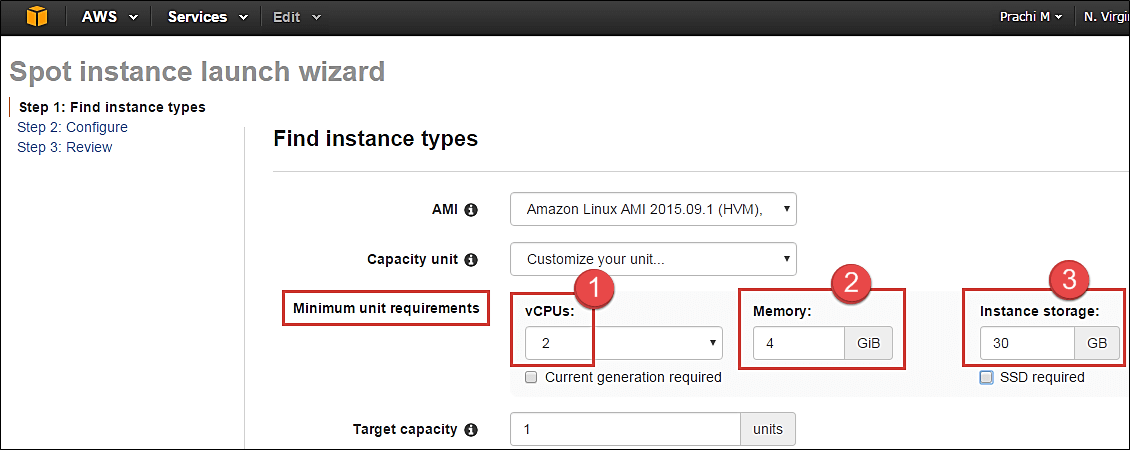The height and width of the screenshot is (450, 1130).
Task: Enable Current generation required checkbox
Action: coord(532,378)
